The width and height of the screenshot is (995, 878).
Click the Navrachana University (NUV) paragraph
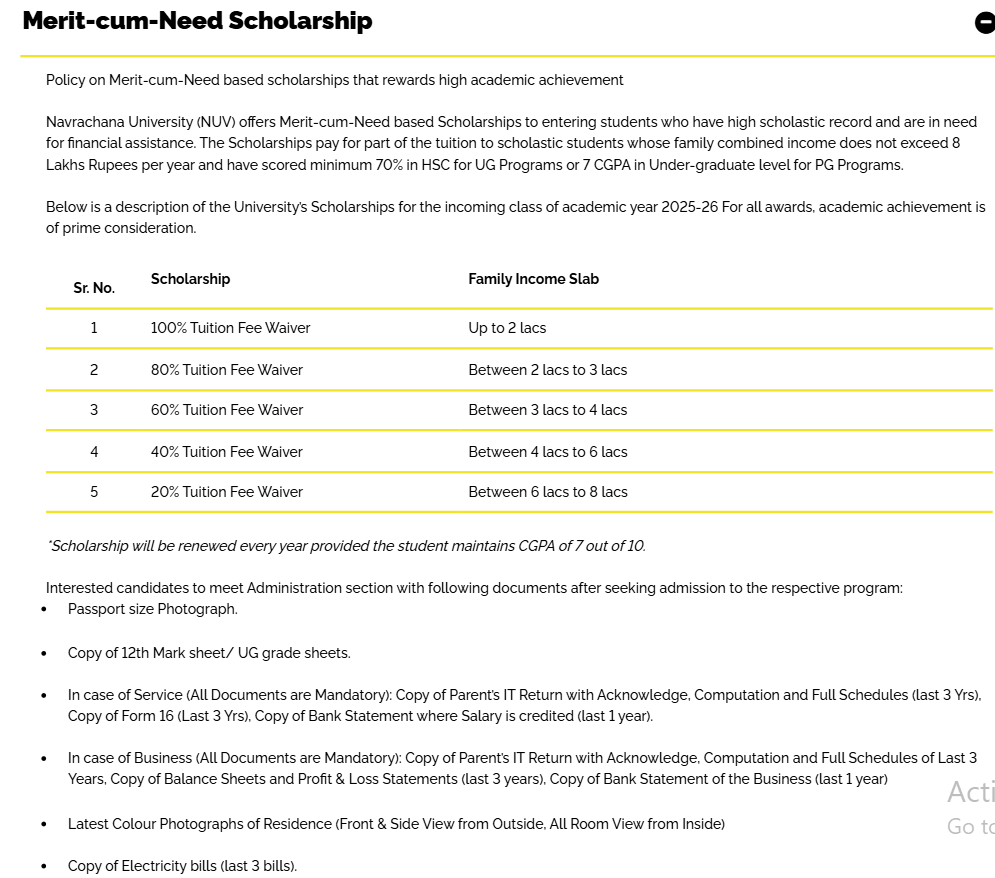point(511,143)
